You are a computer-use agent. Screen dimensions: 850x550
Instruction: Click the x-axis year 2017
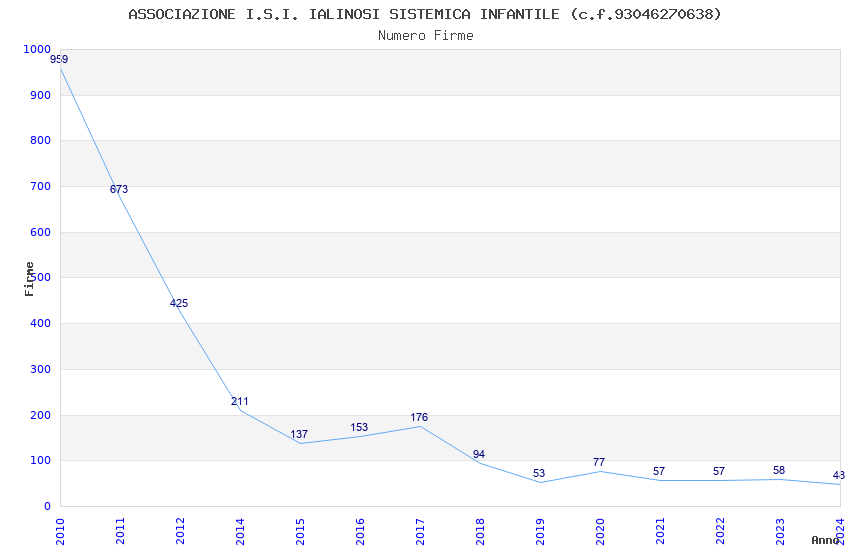coord(420,531)
